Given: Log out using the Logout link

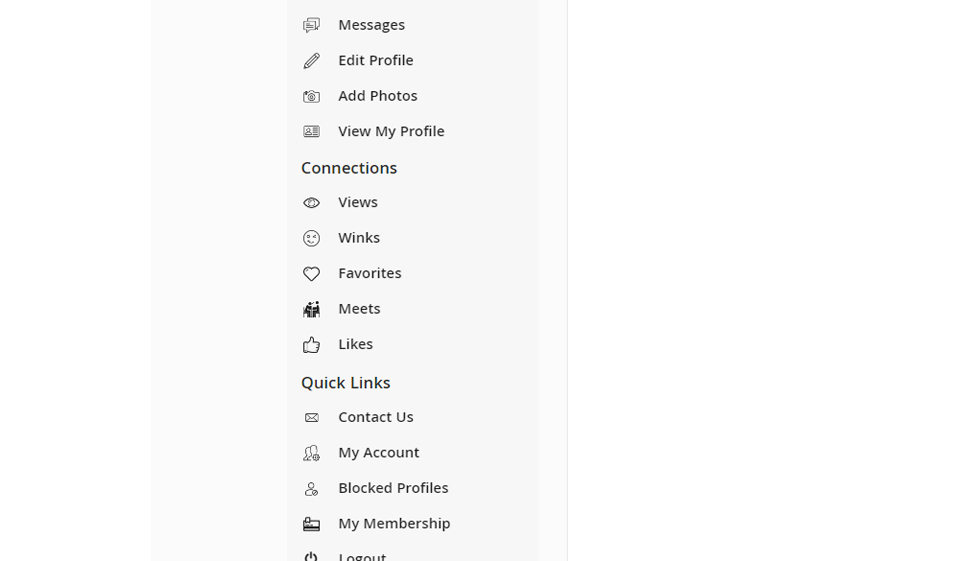Looking at the screenshot, I should coord(361,555).
